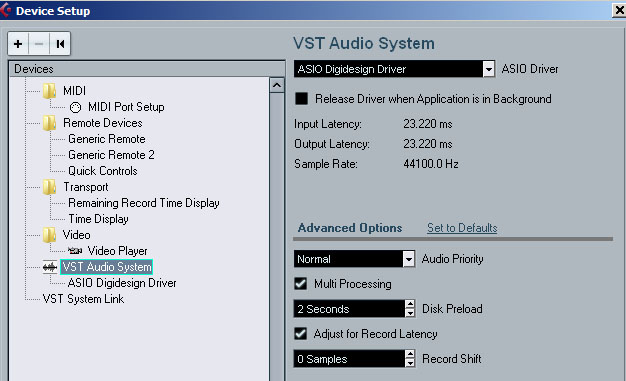Decrease the Record Shift samples

click(x=410, y=363)
